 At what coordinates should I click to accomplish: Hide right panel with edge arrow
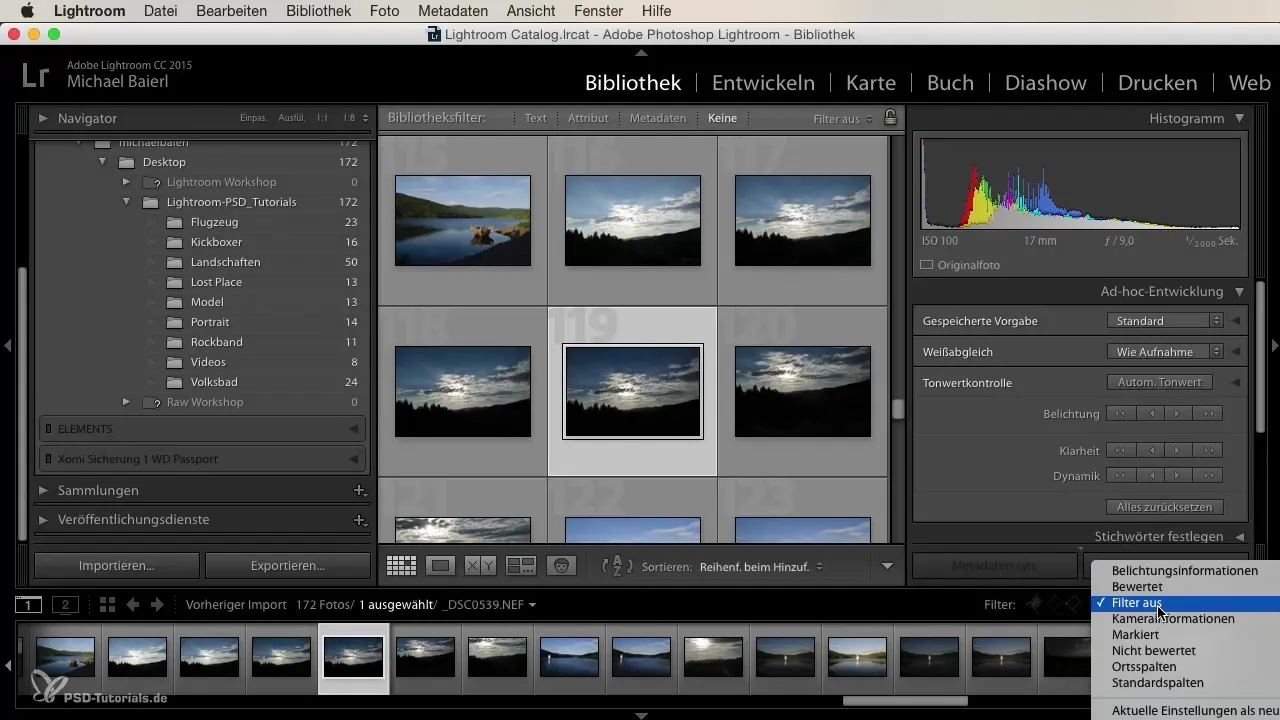coord(1274,346)
